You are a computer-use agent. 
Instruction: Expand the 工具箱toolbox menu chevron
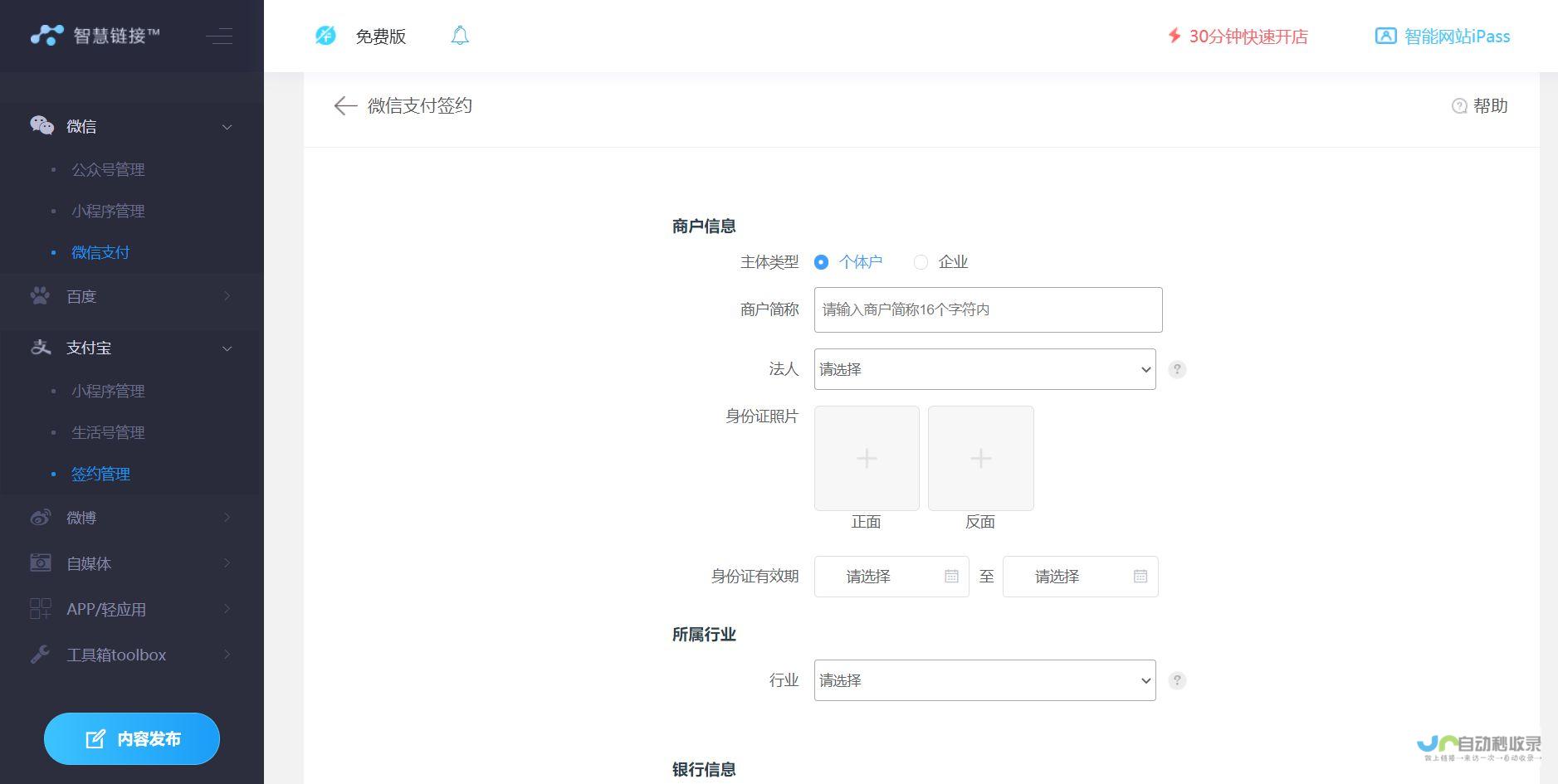(x=227, y=655)
